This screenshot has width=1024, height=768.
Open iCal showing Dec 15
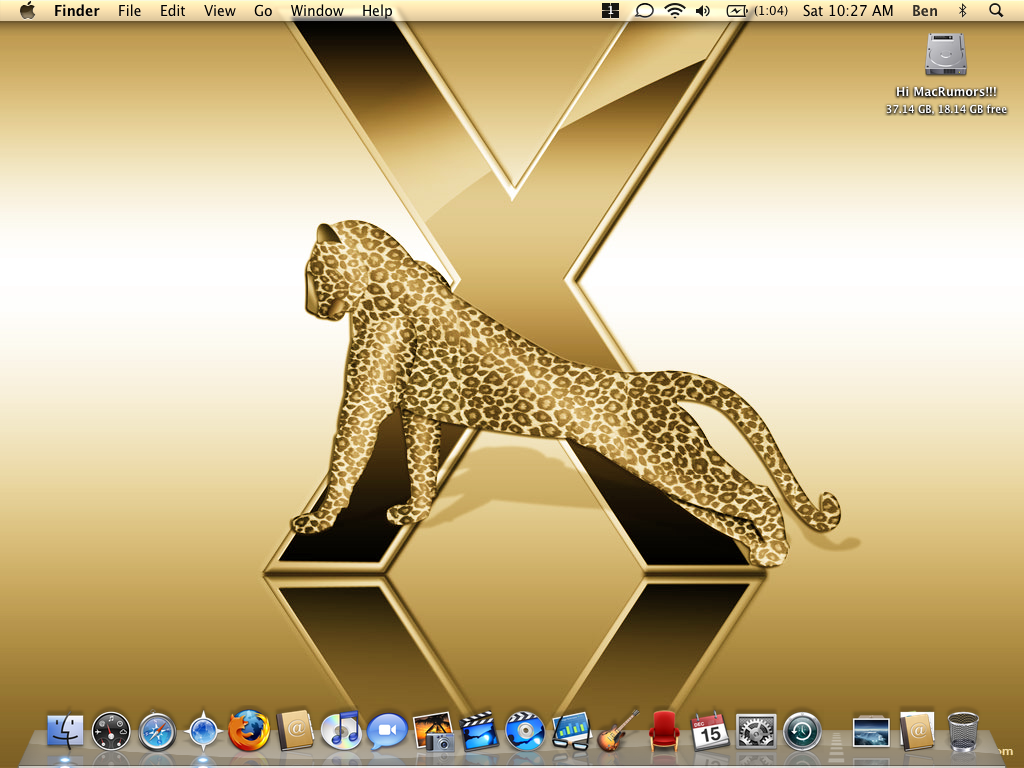[x=710, y=731]
